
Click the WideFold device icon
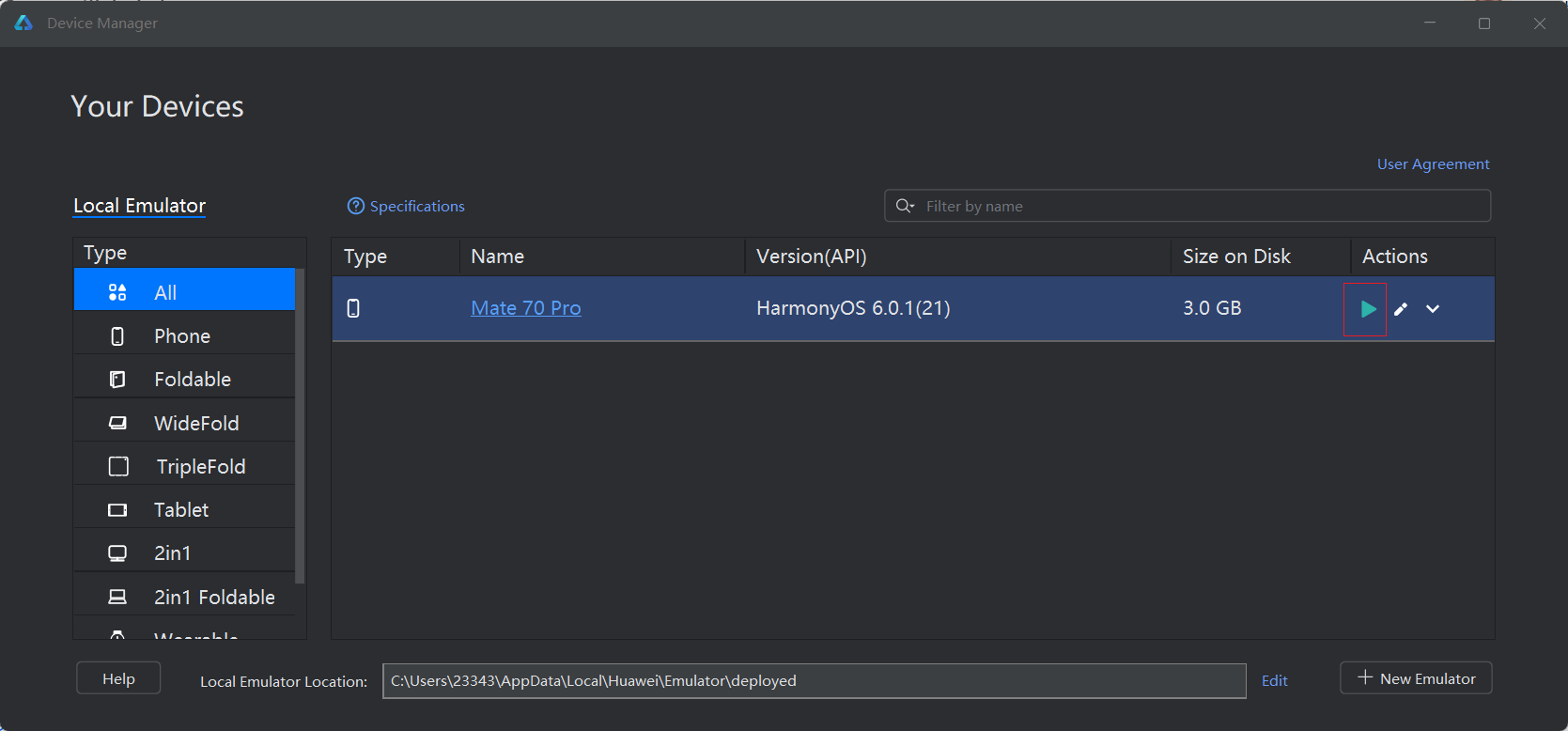click(117, 423)
